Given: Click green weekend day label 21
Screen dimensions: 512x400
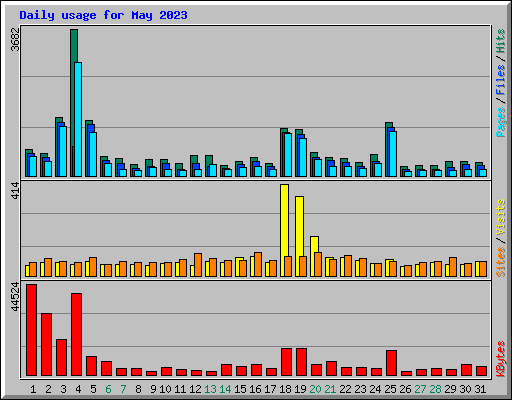Looking at the screenshot, I should click(x=330, y=389).
